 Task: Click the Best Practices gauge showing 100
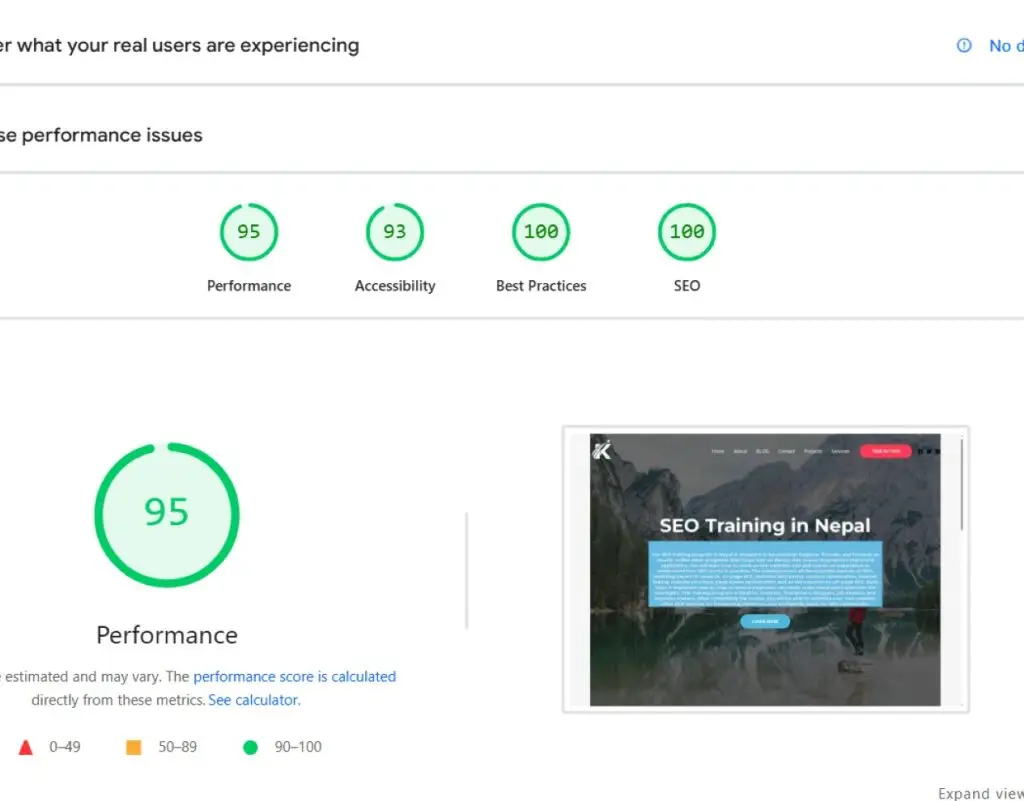(x=540, y=231)
